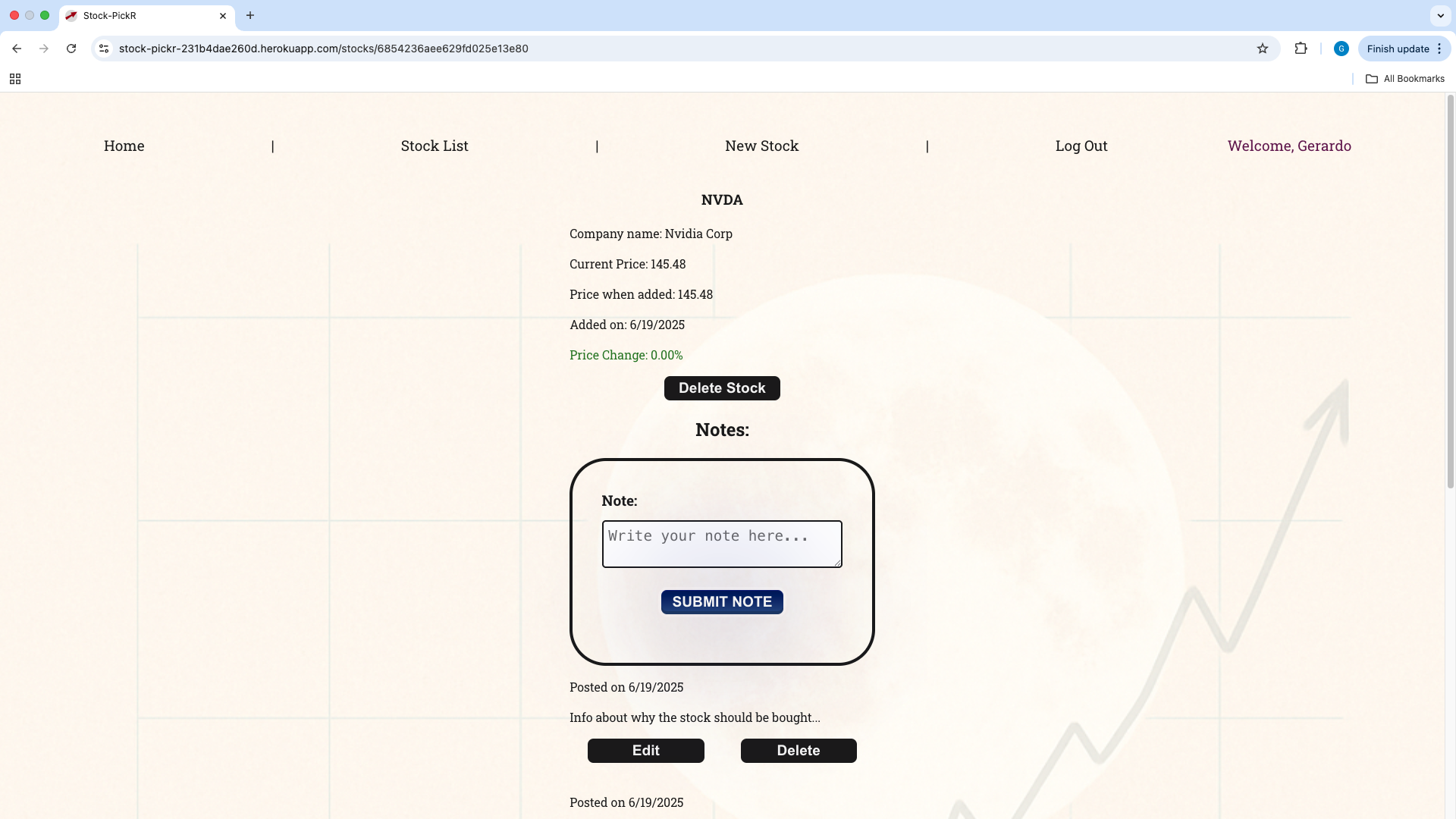Open the Google profile avatar
Screen dimensions: 1456x819
[x=1341, y=49]
